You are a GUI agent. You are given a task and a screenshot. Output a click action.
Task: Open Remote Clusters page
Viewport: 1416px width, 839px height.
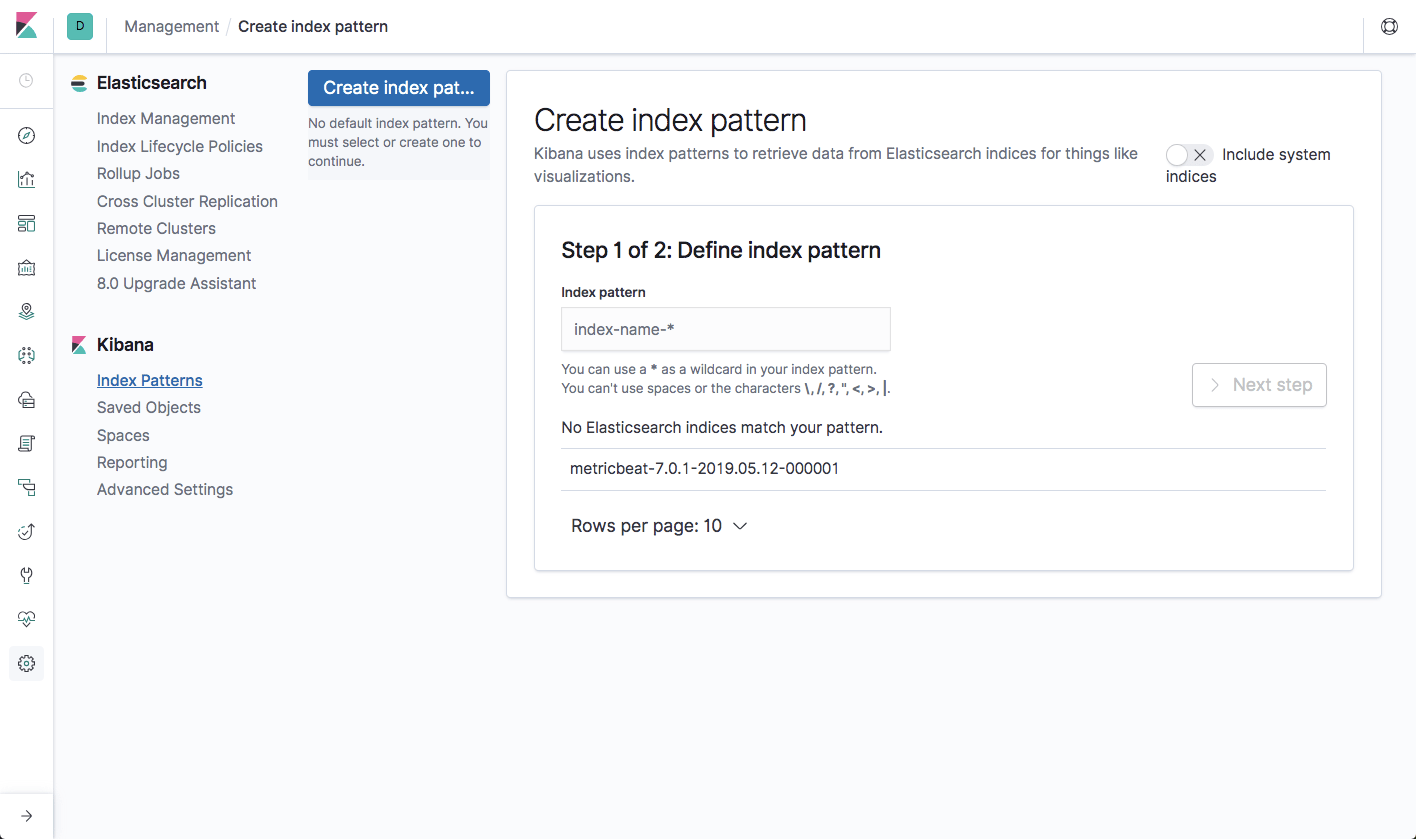point(156,229)
